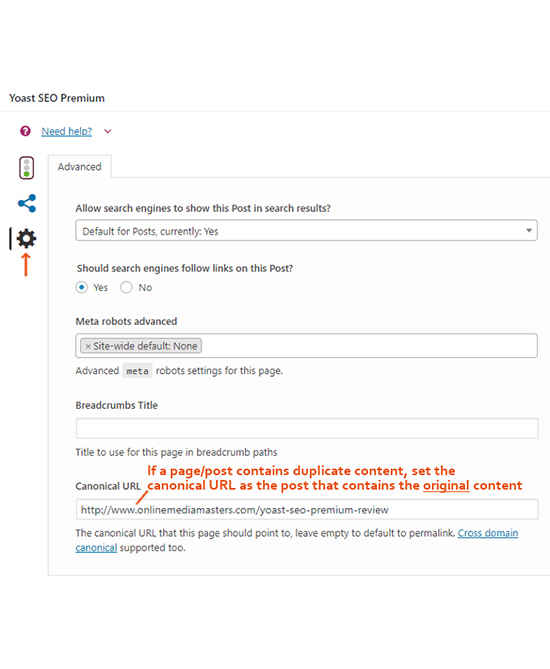Image resolution: width=550 pixels, height=669 pixels.
Task: Click the "Meta robots advanced" label
Action: [x=126, y=321]
